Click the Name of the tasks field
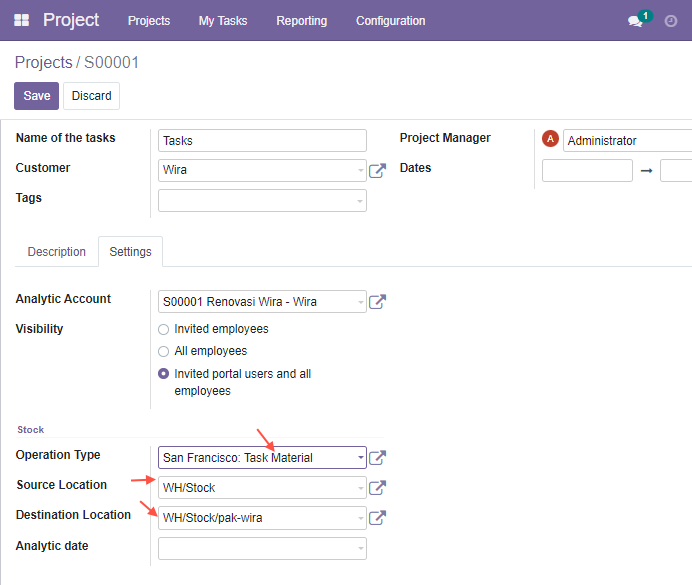 (262, 141)
